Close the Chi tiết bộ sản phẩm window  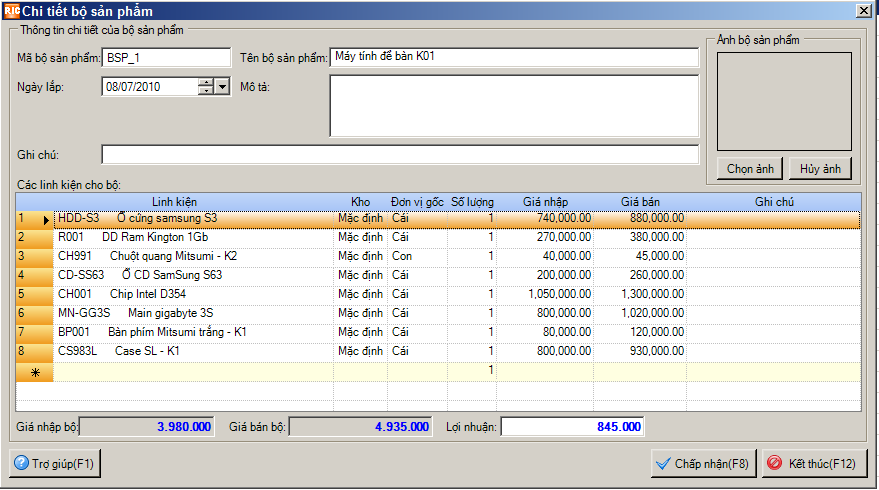(863, 11)
